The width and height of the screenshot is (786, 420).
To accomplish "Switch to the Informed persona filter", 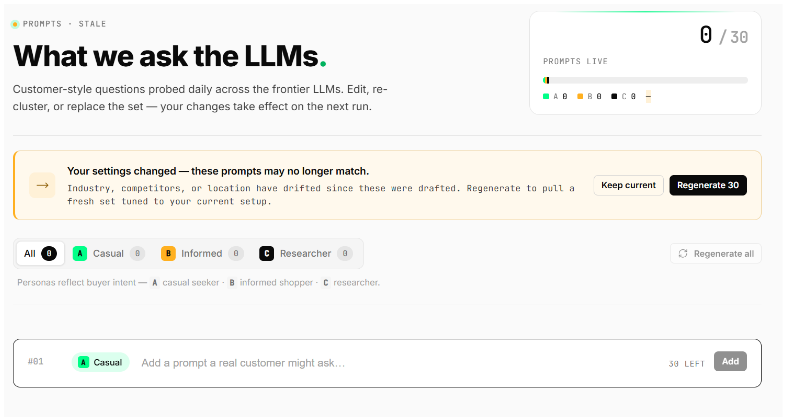I will coord(202,254).
